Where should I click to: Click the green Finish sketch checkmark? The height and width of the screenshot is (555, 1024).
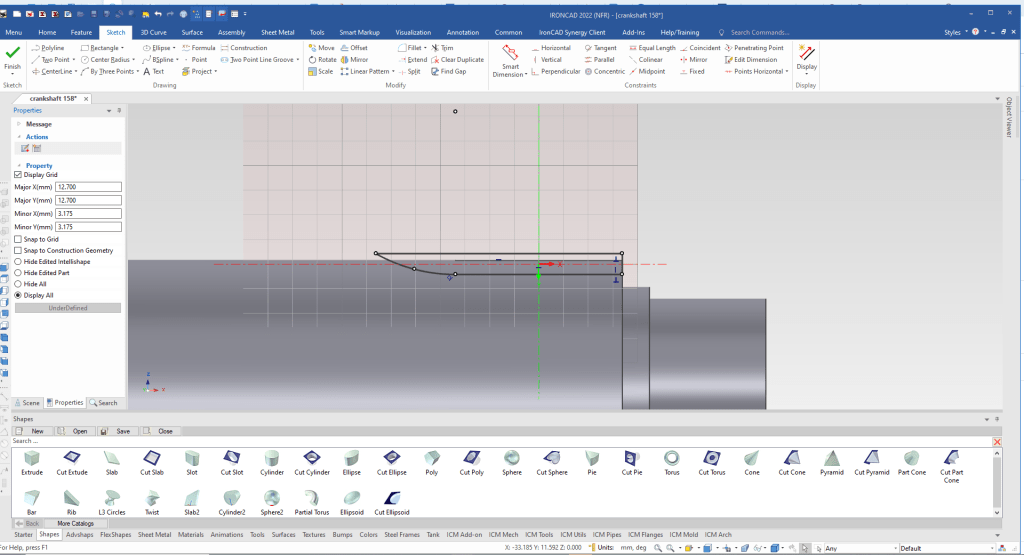point(12,54)
